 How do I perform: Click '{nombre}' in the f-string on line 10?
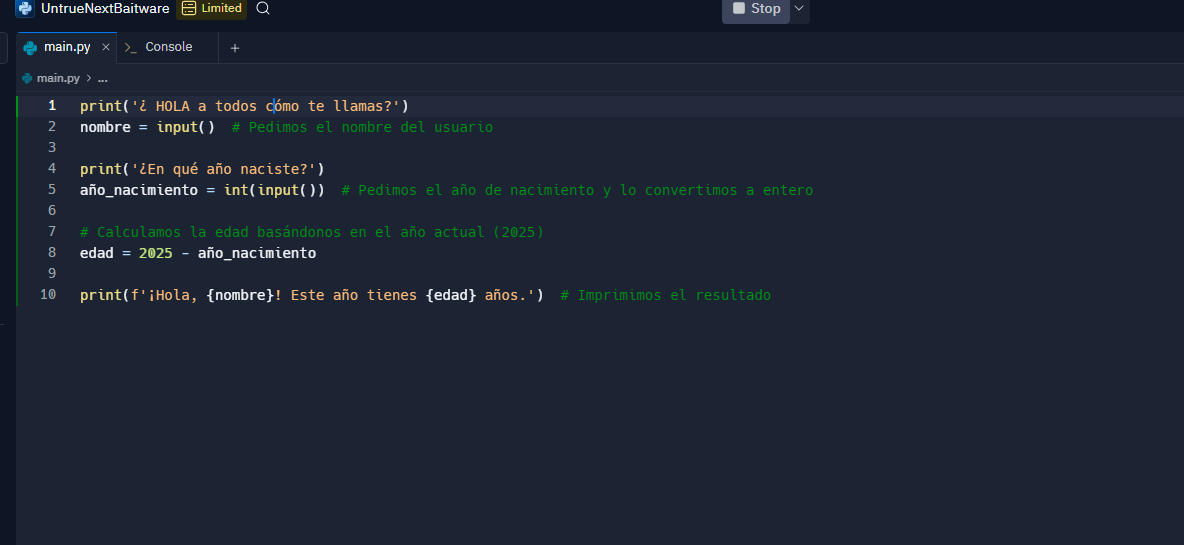click(x=240, y=295)
